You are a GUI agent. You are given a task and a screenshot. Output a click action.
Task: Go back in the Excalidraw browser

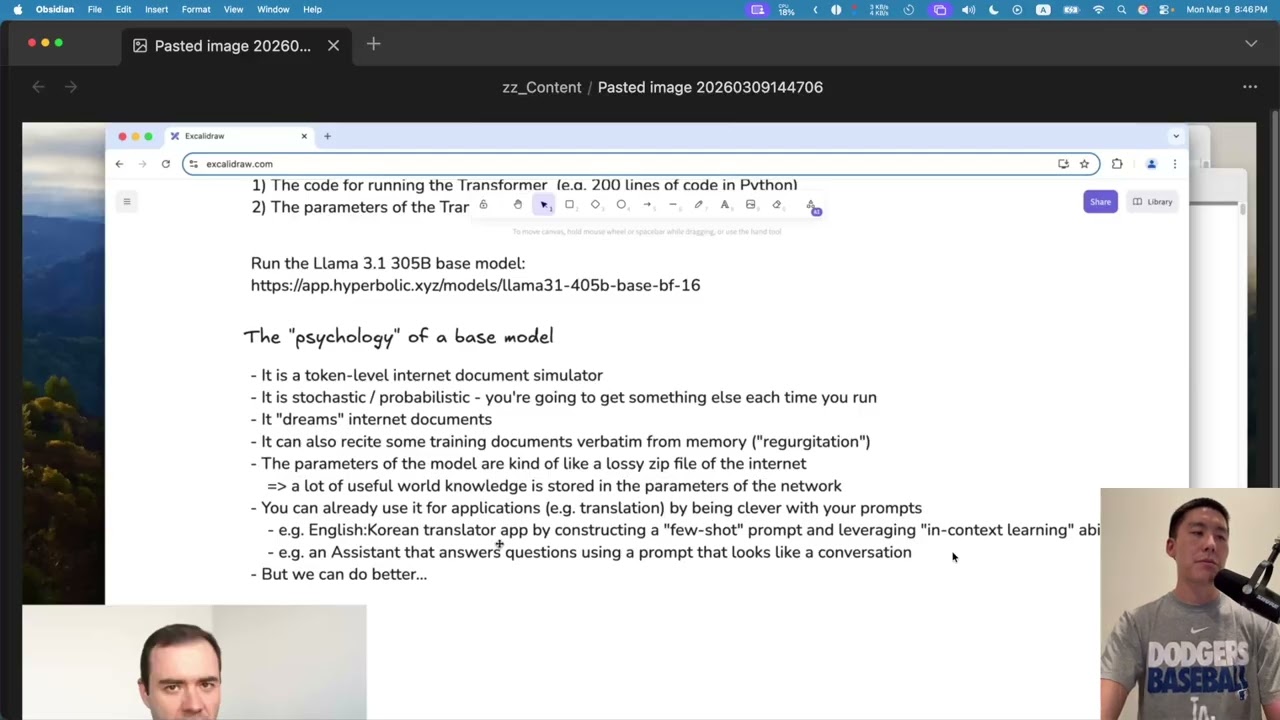tap(119, 164)
